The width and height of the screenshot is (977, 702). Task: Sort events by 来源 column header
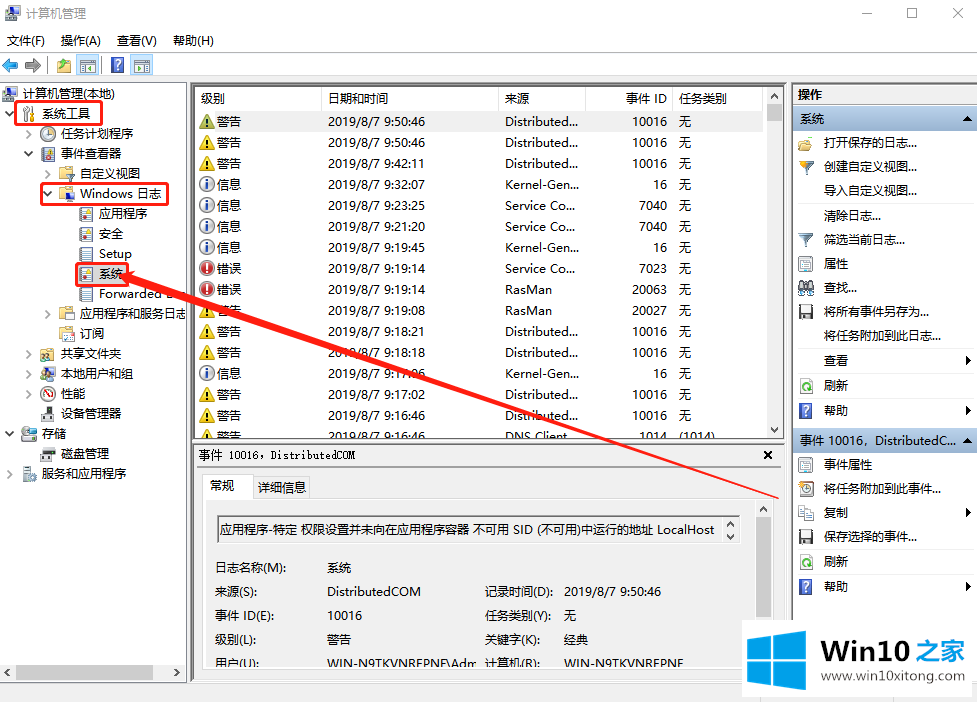(x=541, y=98)
